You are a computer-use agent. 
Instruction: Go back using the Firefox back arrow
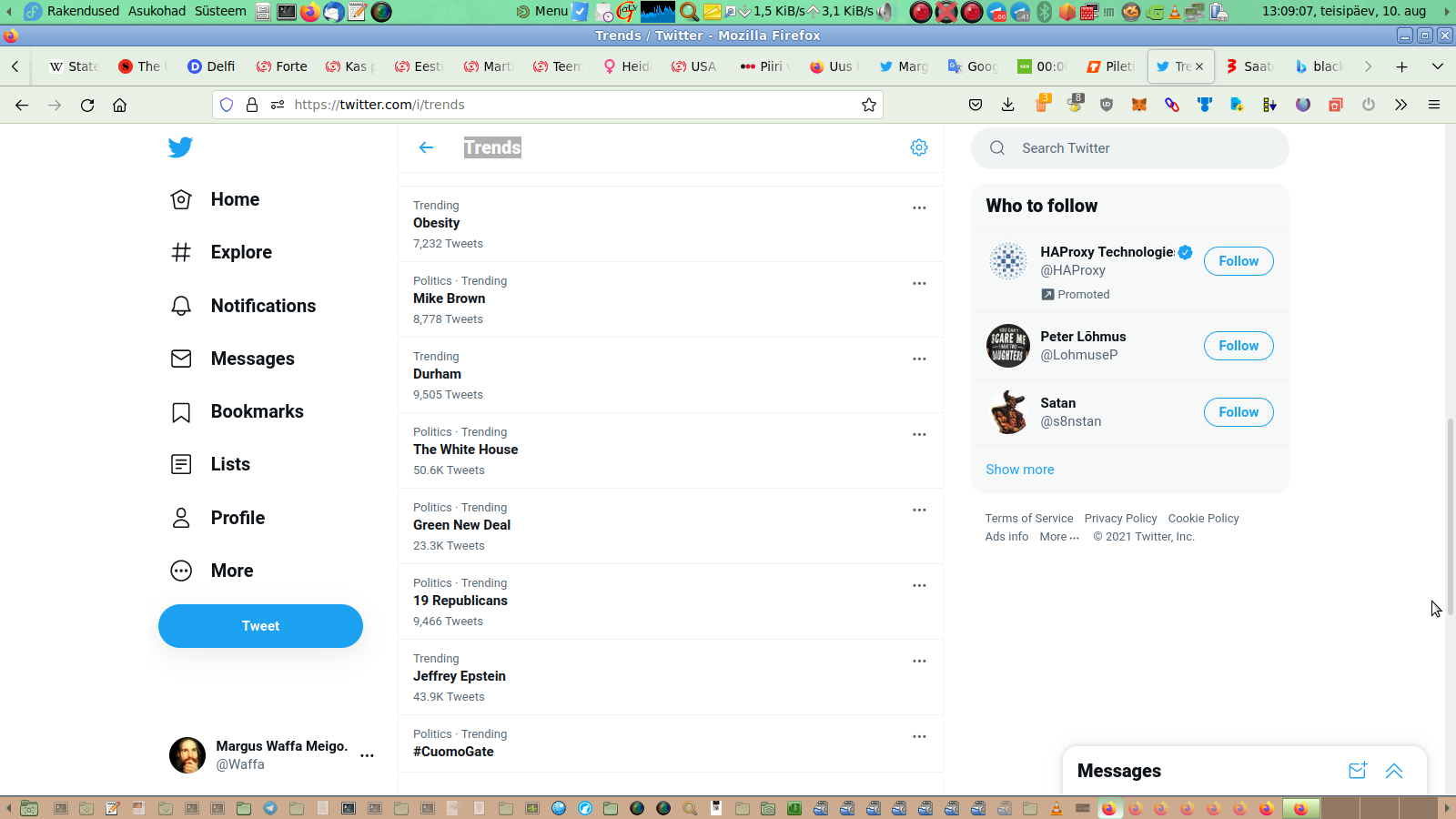pyautogui.click(x=22, y=105)
